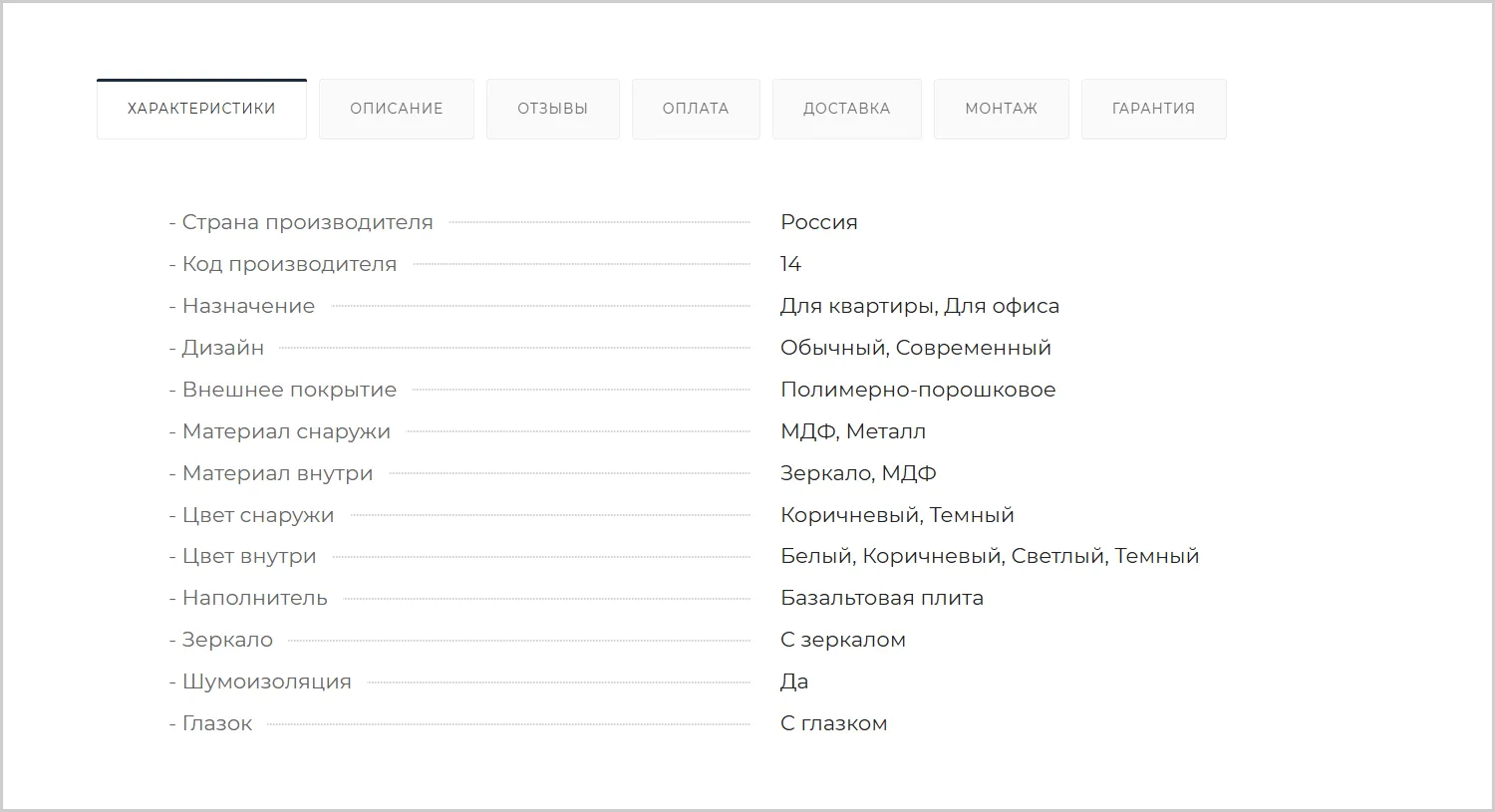Click the value С зеркалом
1495x812 pixels.
pos(843,640)
